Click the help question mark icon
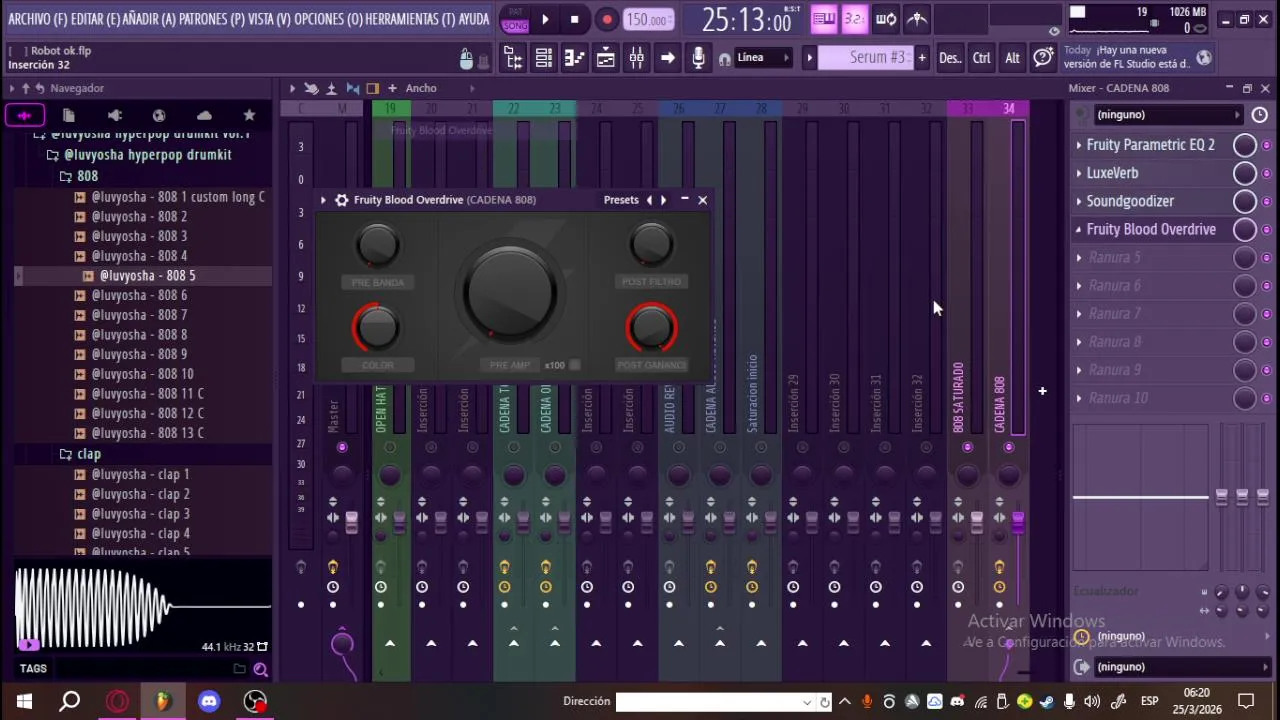Screen dimensions: 1280x720 (x=1043, y=58)
